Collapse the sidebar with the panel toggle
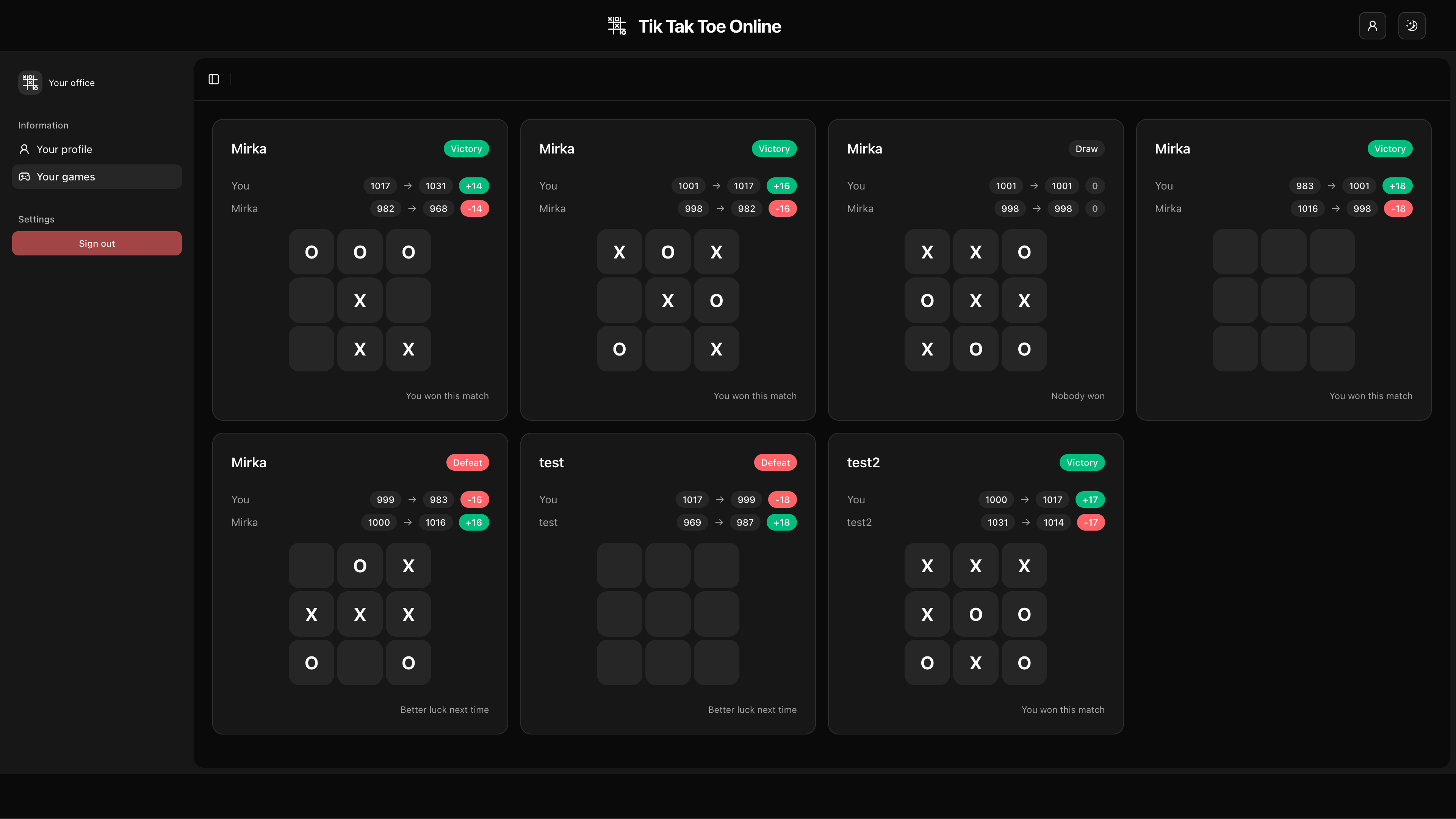 coord(214,79)
